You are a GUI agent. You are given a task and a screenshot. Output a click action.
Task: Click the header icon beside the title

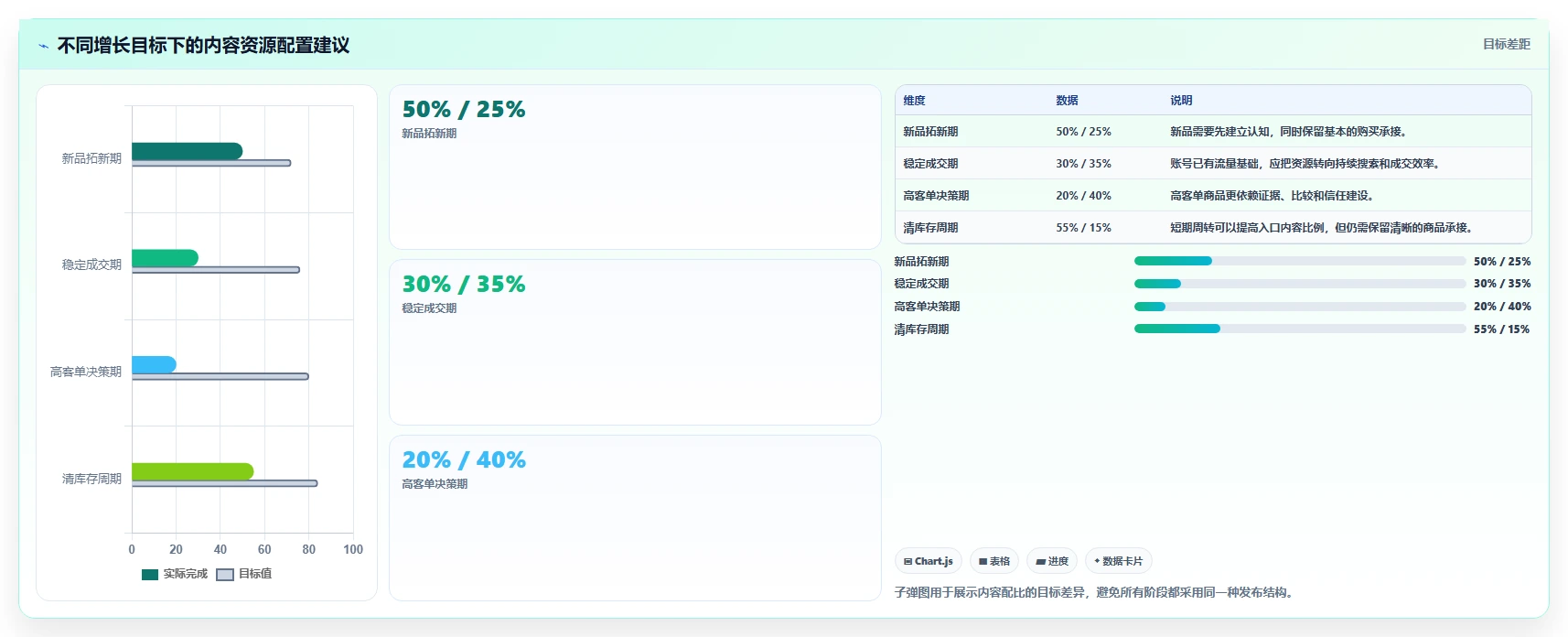(x=43, y=46)
